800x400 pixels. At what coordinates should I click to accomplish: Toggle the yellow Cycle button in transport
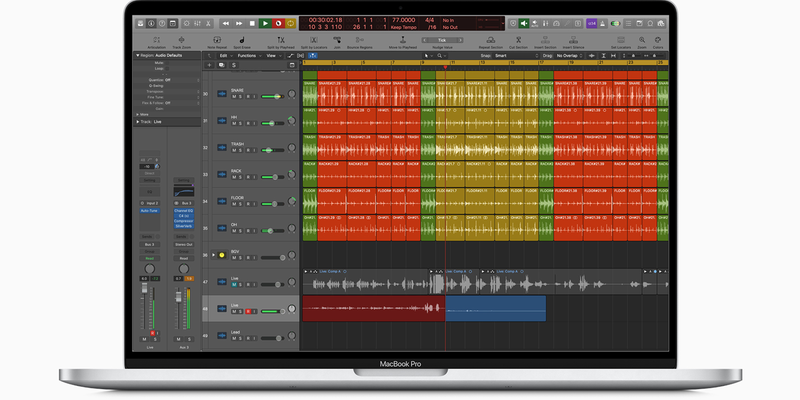click(290, 22)
